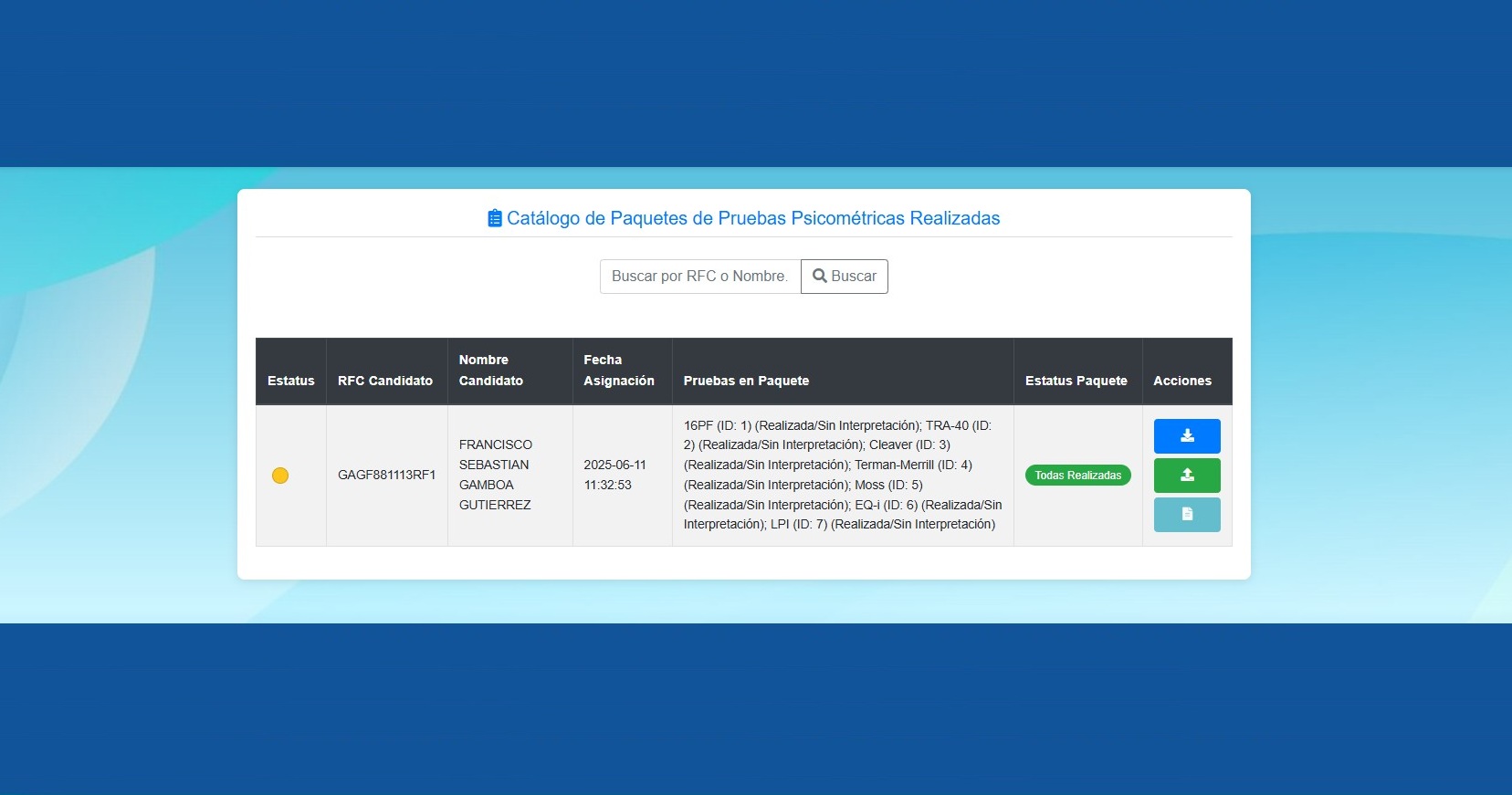Click the yellow status circle in the row

point(280,476)
